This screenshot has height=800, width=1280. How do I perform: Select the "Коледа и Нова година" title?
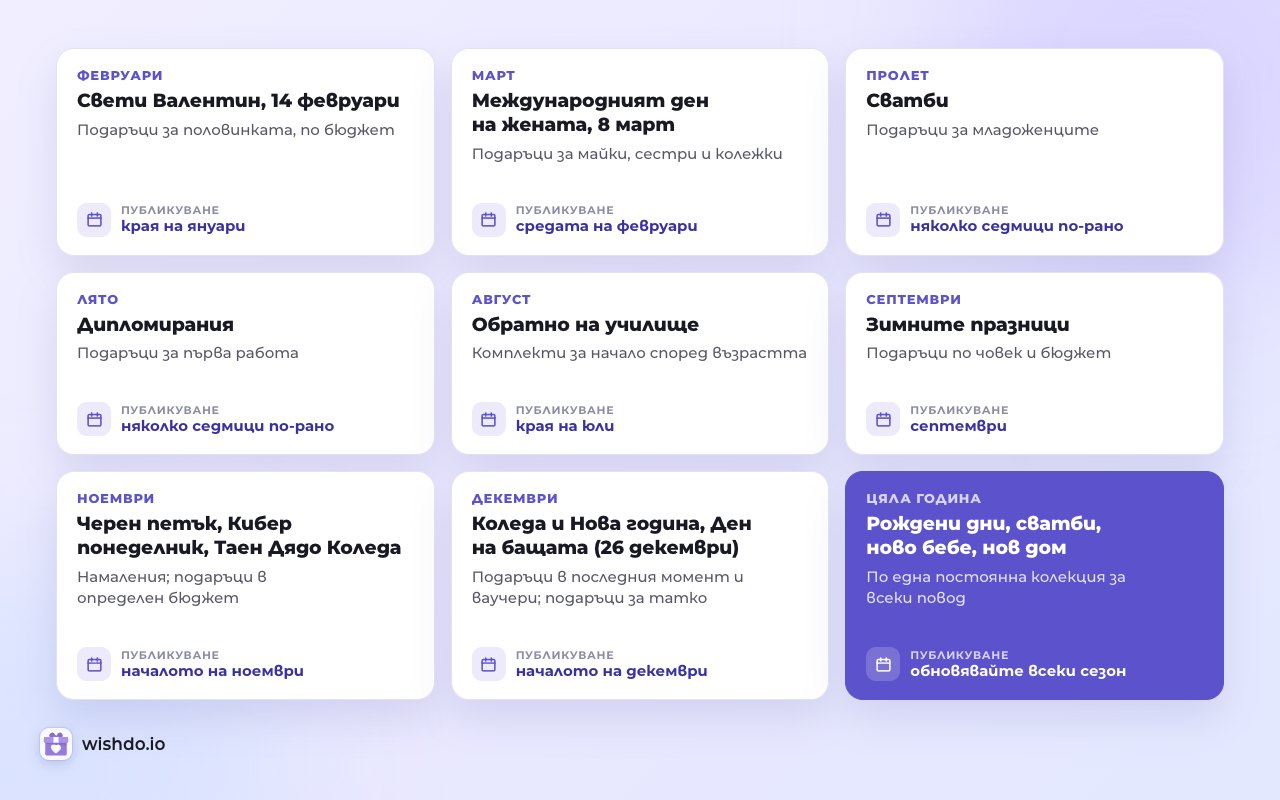tap(612, 536)
